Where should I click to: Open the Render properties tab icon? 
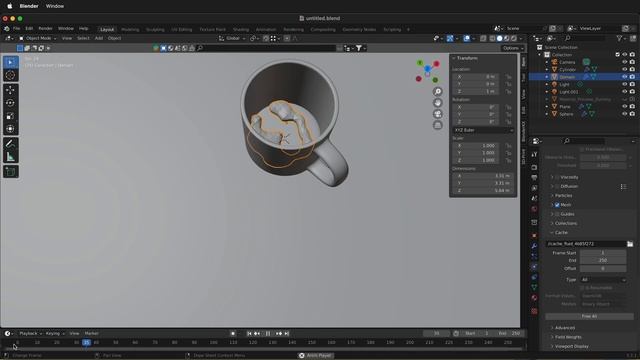[534, 167]
